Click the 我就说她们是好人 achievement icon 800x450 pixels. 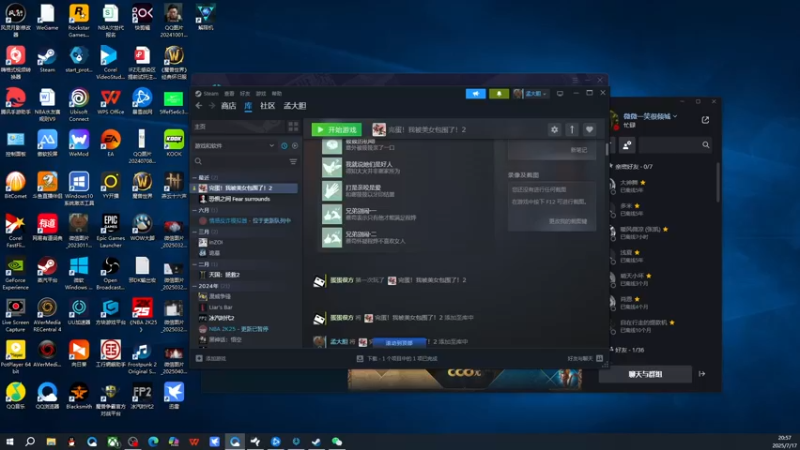click(x=332, y=167)
